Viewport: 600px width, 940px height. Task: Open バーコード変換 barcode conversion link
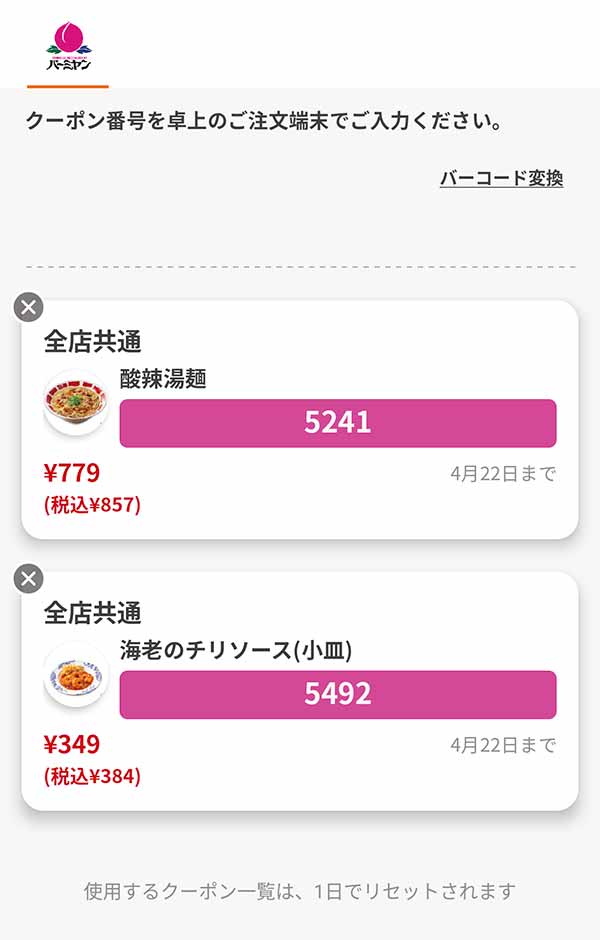[x=502, y=177]
